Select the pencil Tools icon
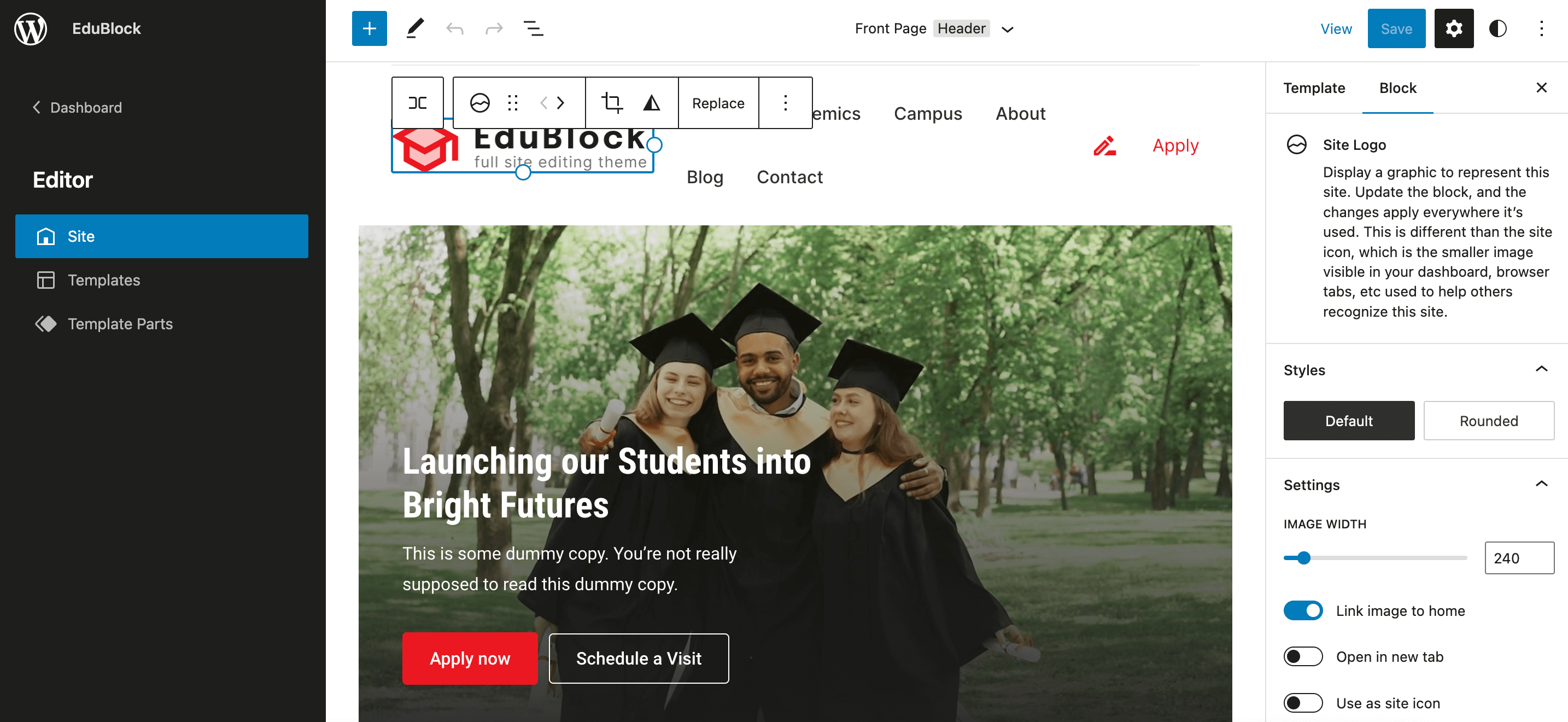Screen dimensions: 1568x722 [x=415, y=28]
